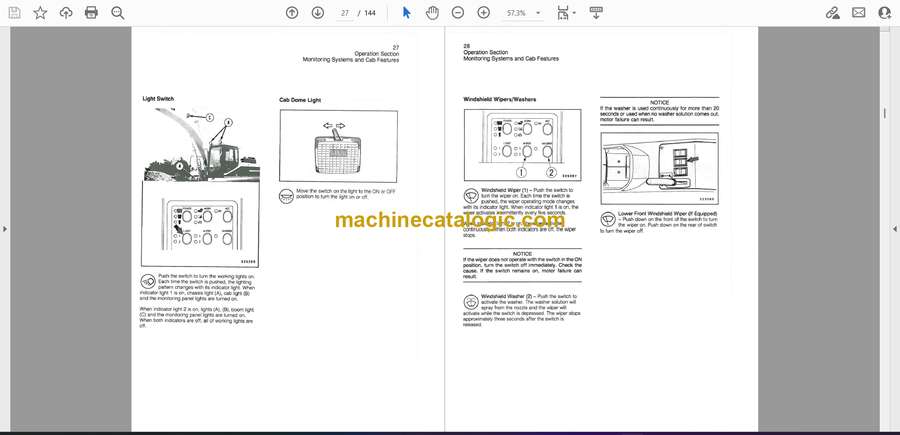
Task: Open the Find text search tool
Action: click(x=118, y=13)
